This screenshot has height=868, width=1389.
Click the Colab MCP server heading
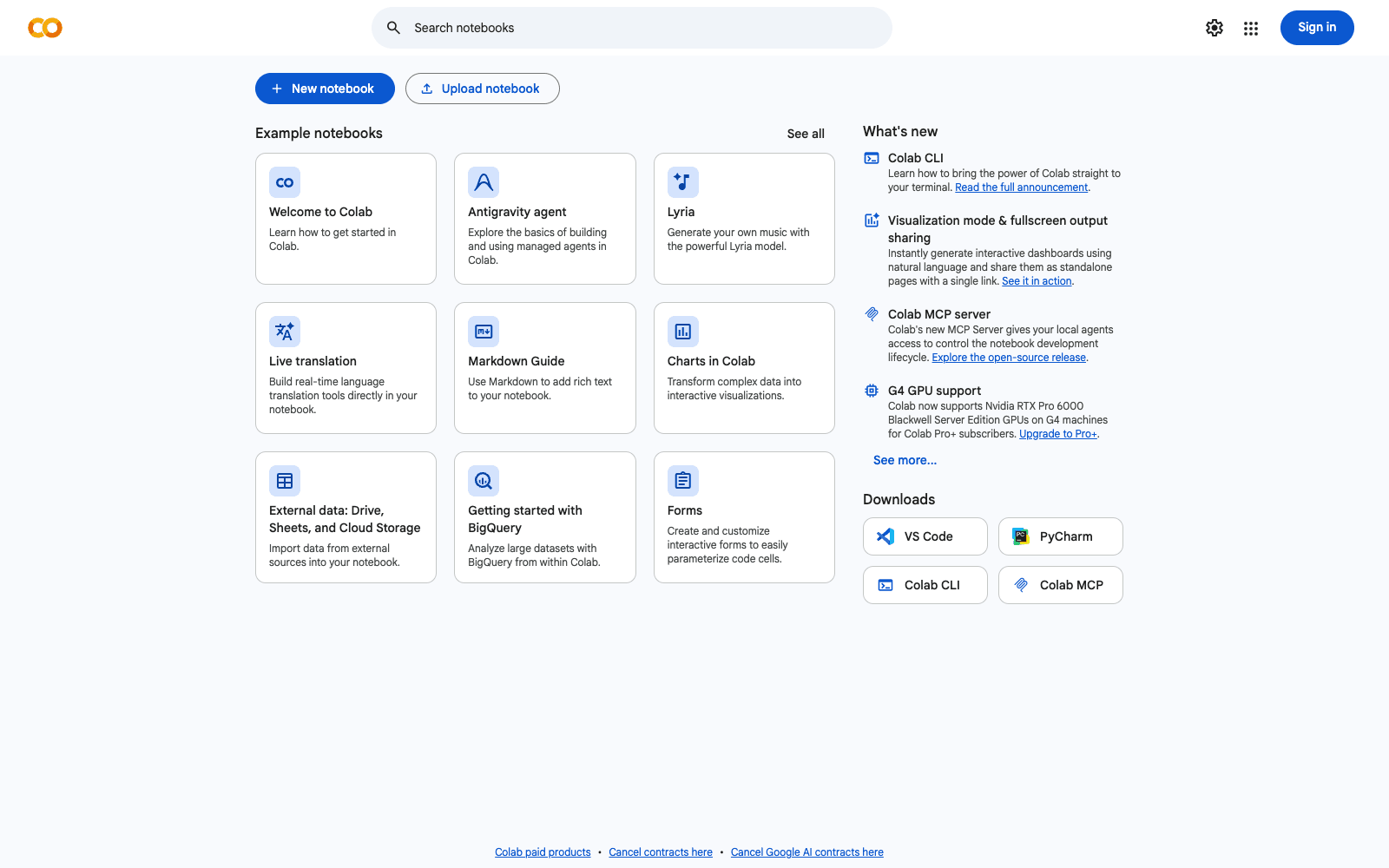point(939,314)
